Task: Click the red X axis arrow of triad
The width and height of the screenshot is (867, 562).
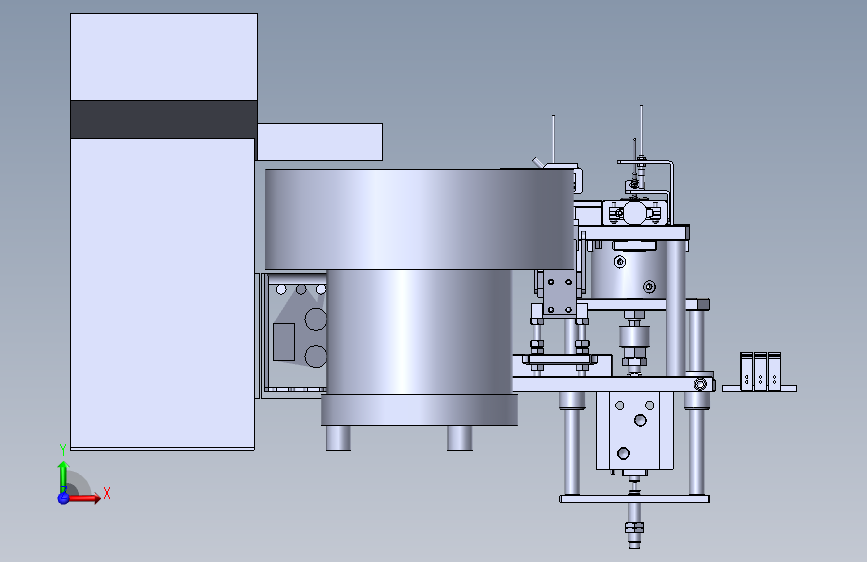Action: 84,498
